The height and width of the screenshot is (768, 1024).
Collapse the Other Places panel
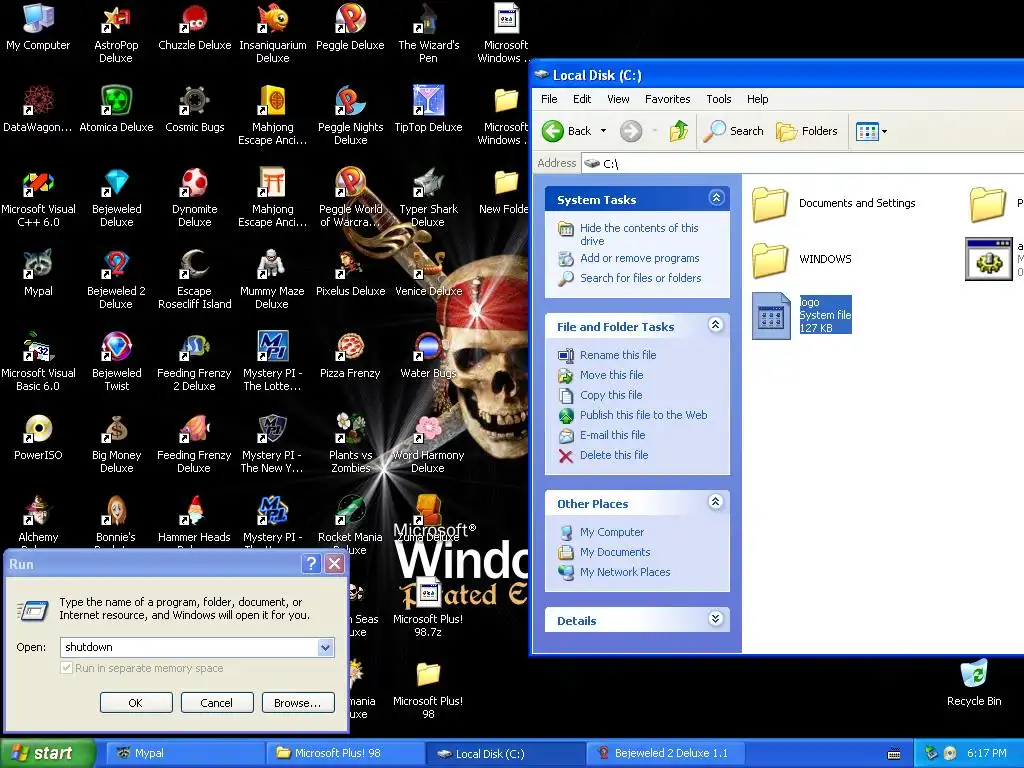[716, 502]
